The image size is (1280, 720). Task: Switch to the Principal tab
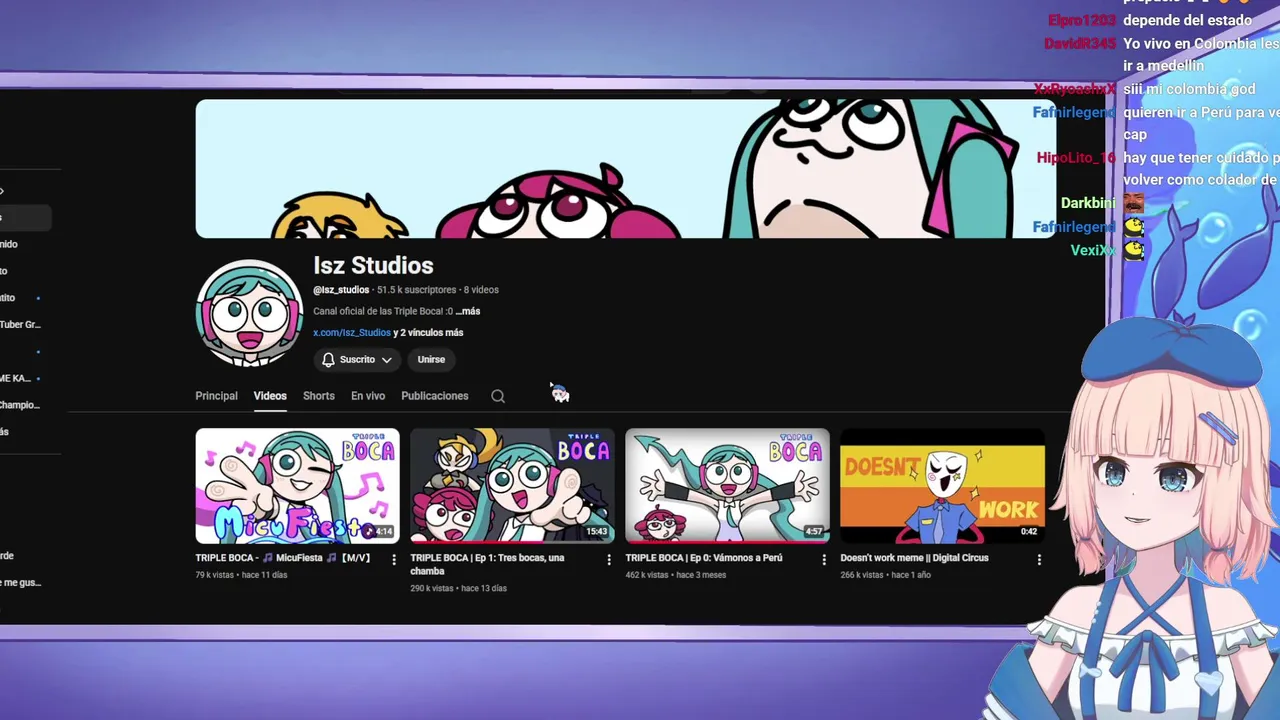[x=216, y=396]
